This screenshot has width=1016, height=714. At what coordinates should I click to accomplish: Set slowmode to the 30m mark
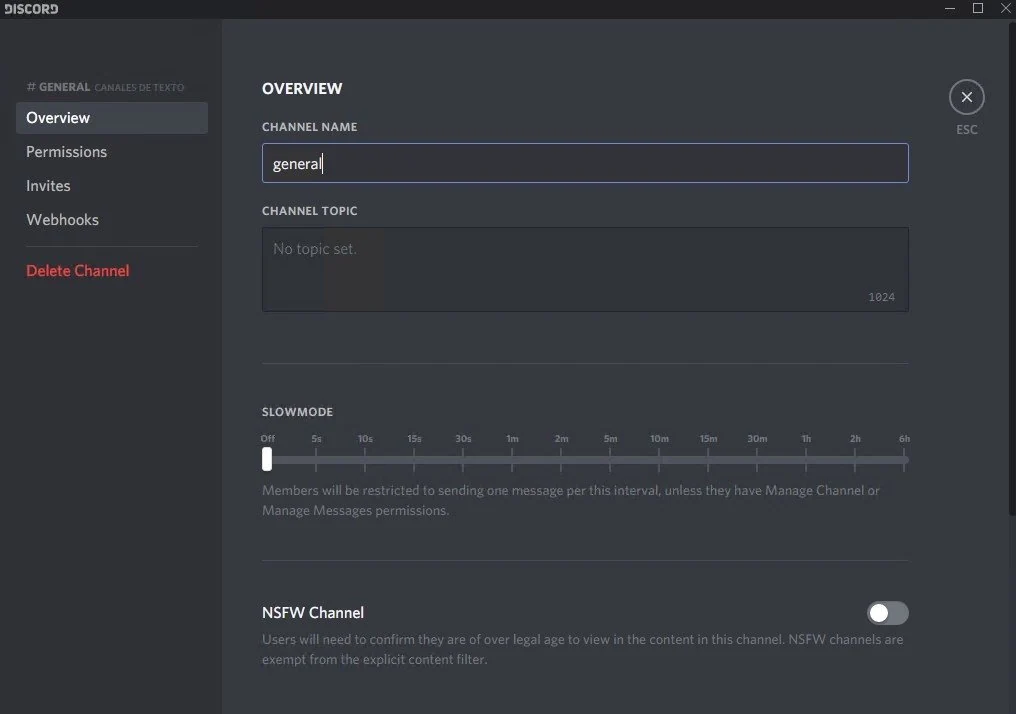pyautogui.click(x=757, y=460)
